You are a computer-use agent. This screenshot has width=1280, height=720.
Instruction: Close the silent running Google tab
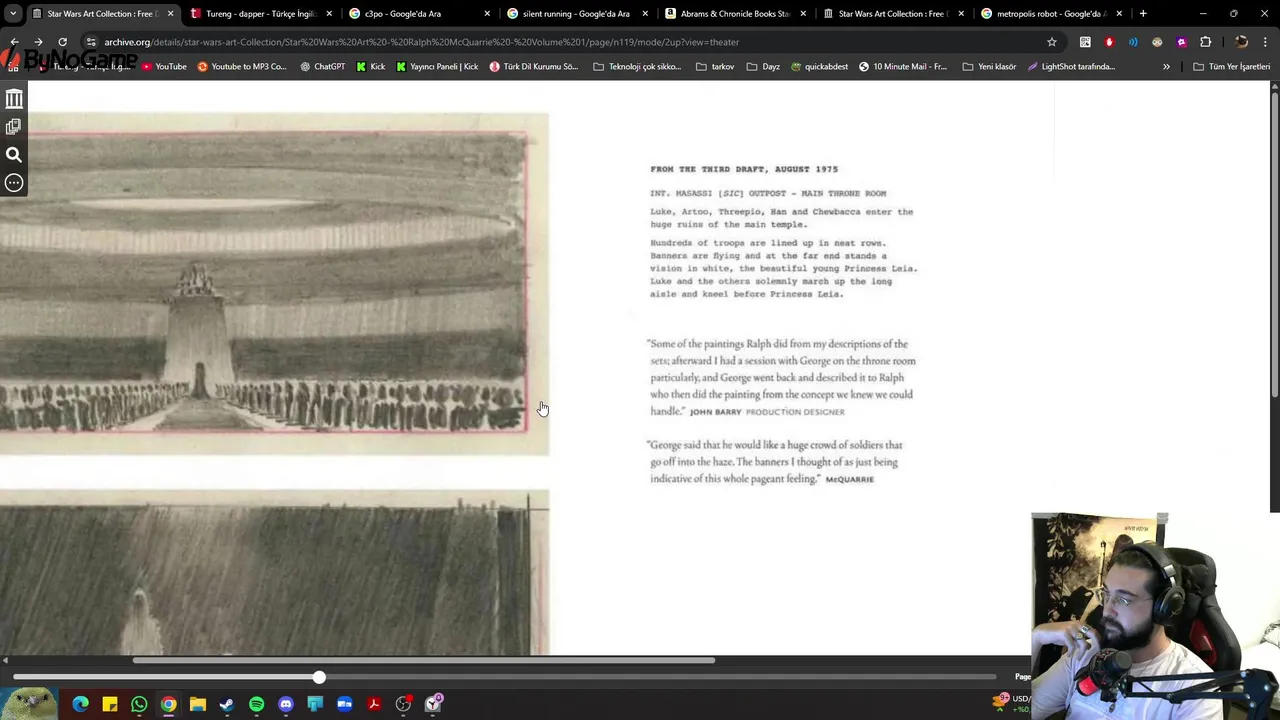(645, 14)
